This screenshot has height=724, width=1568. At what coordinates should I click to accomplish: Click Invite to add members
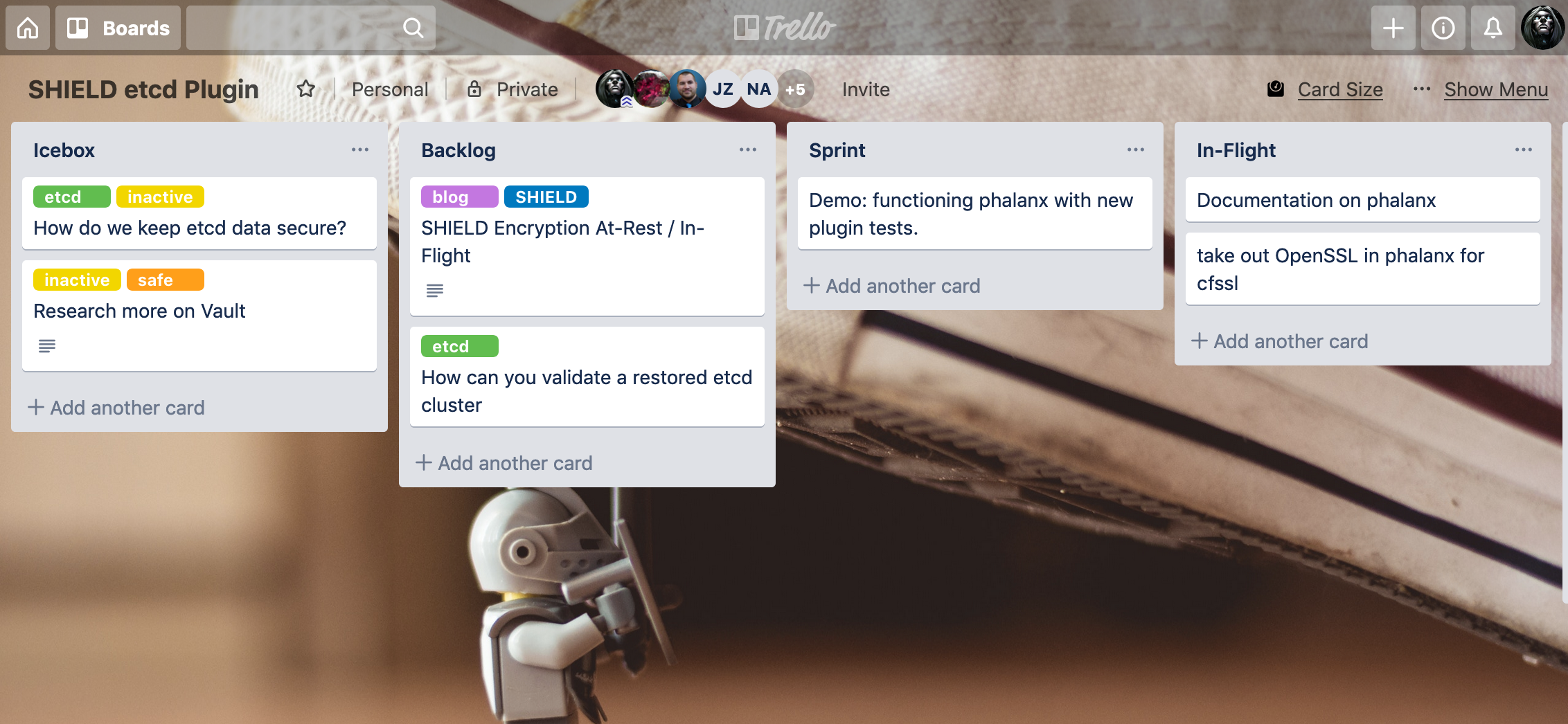[866, 89]
